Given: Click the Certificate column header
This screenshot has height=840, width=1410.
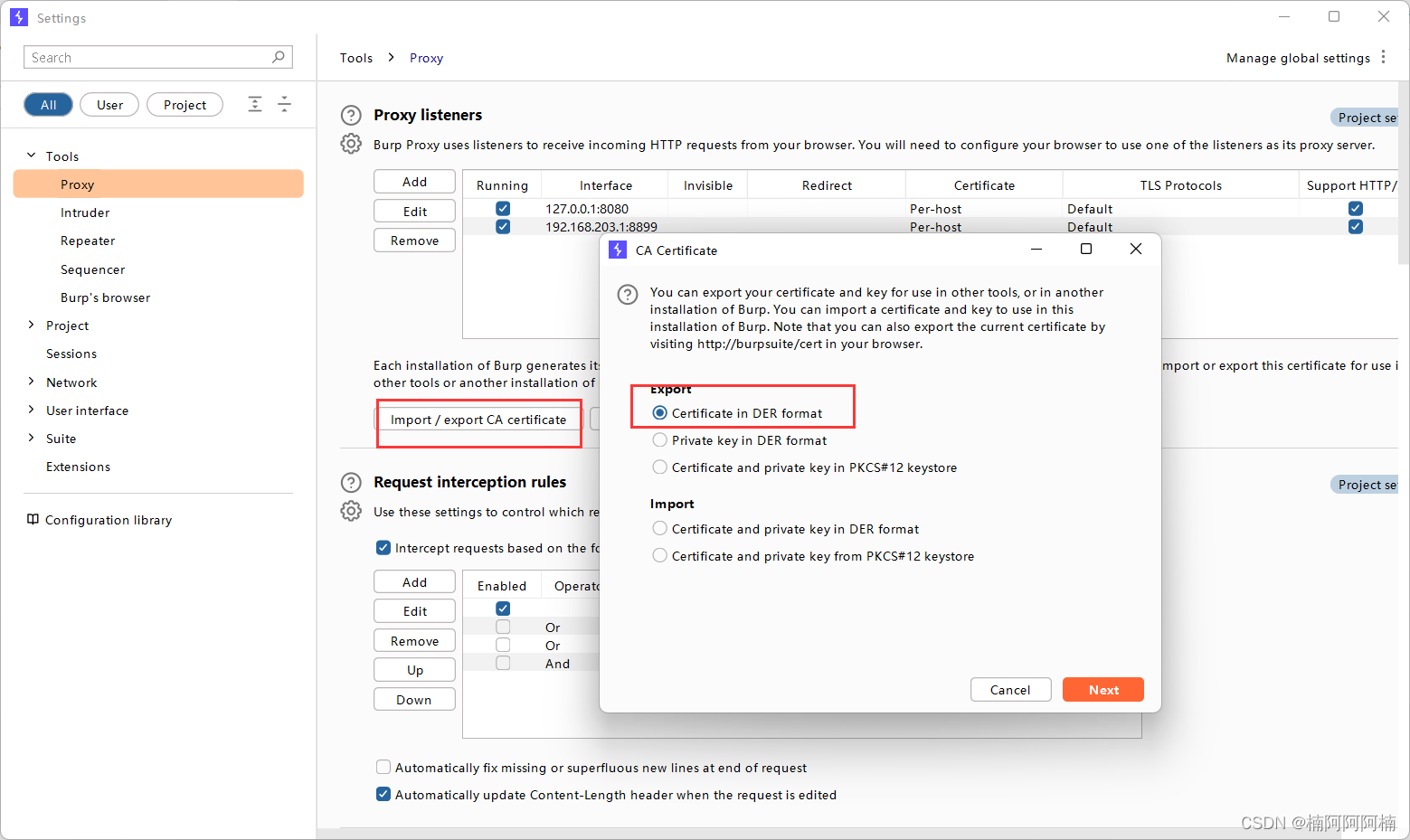Looking at the screenshot, I should pos(984,185).
